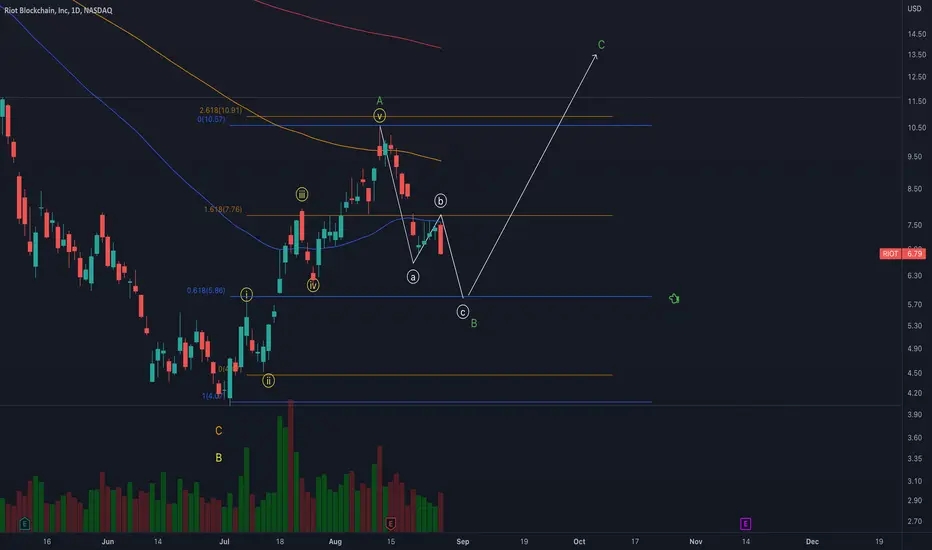The image size is (932, 550).
Task: Click the 14.50 price level on the axis
Action: (917, 34)
